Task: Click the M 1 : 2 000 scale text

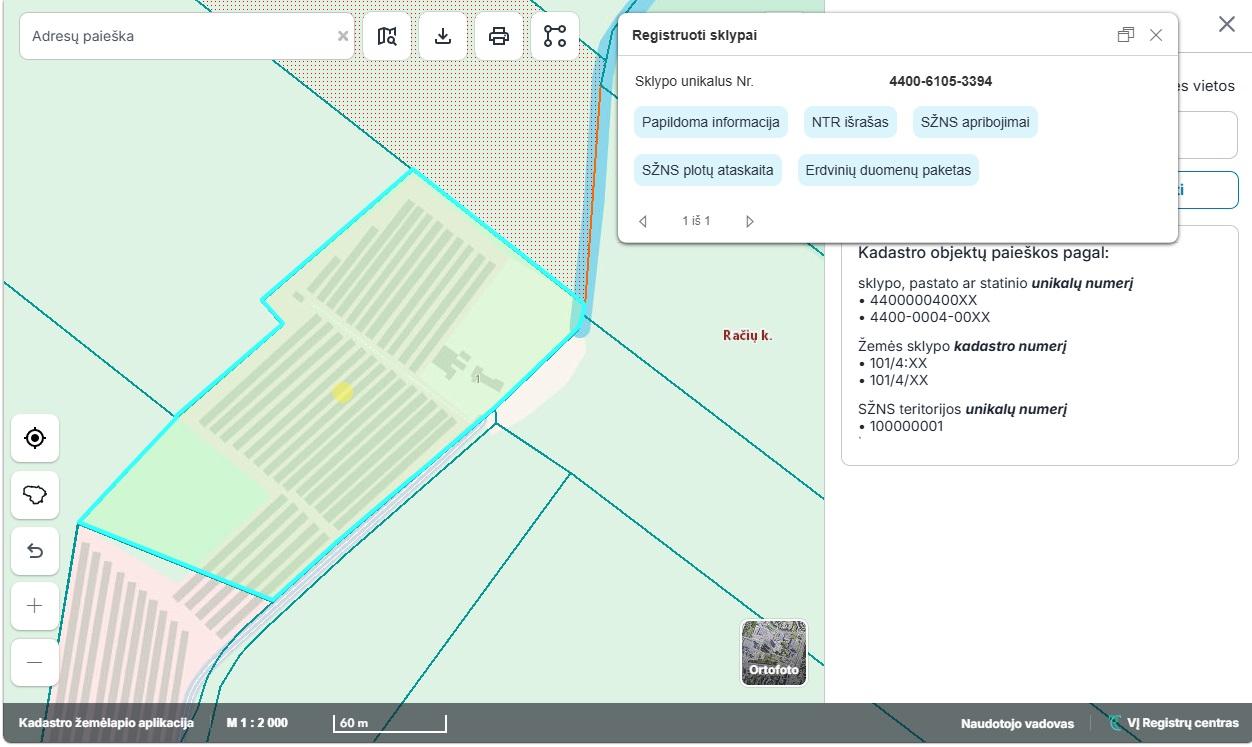Action: coord(257,723)
